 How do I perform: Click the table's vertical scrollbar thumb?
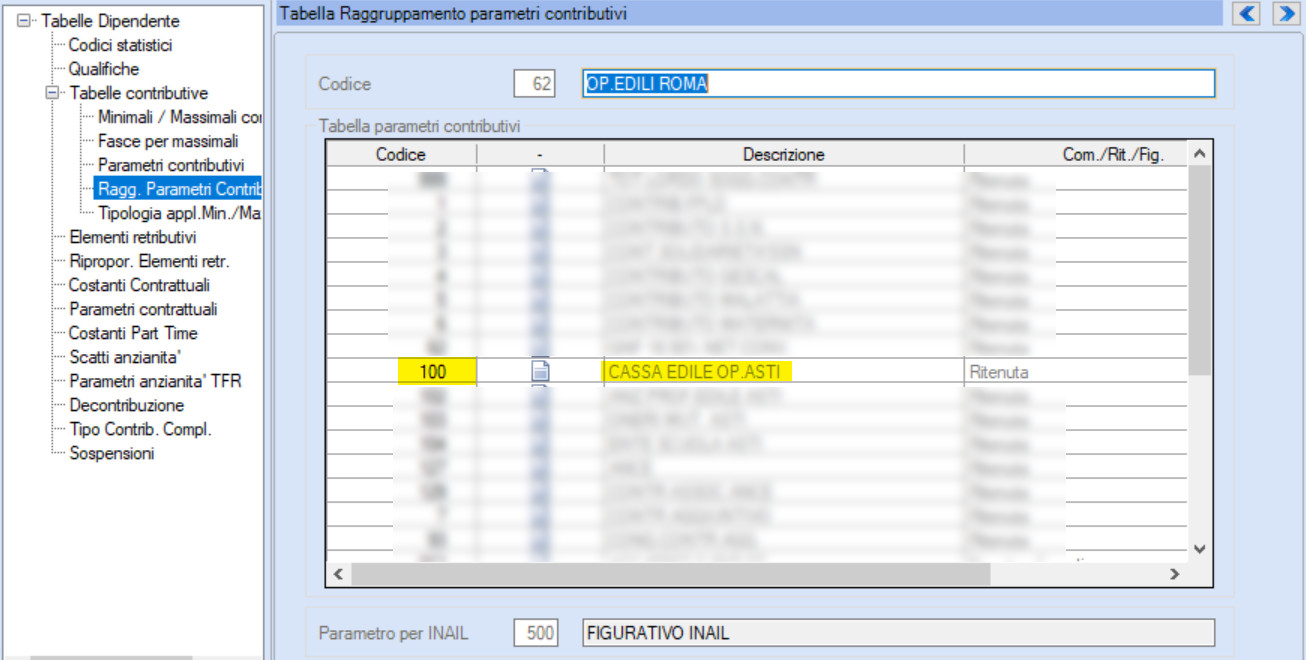click(1200, 271)
